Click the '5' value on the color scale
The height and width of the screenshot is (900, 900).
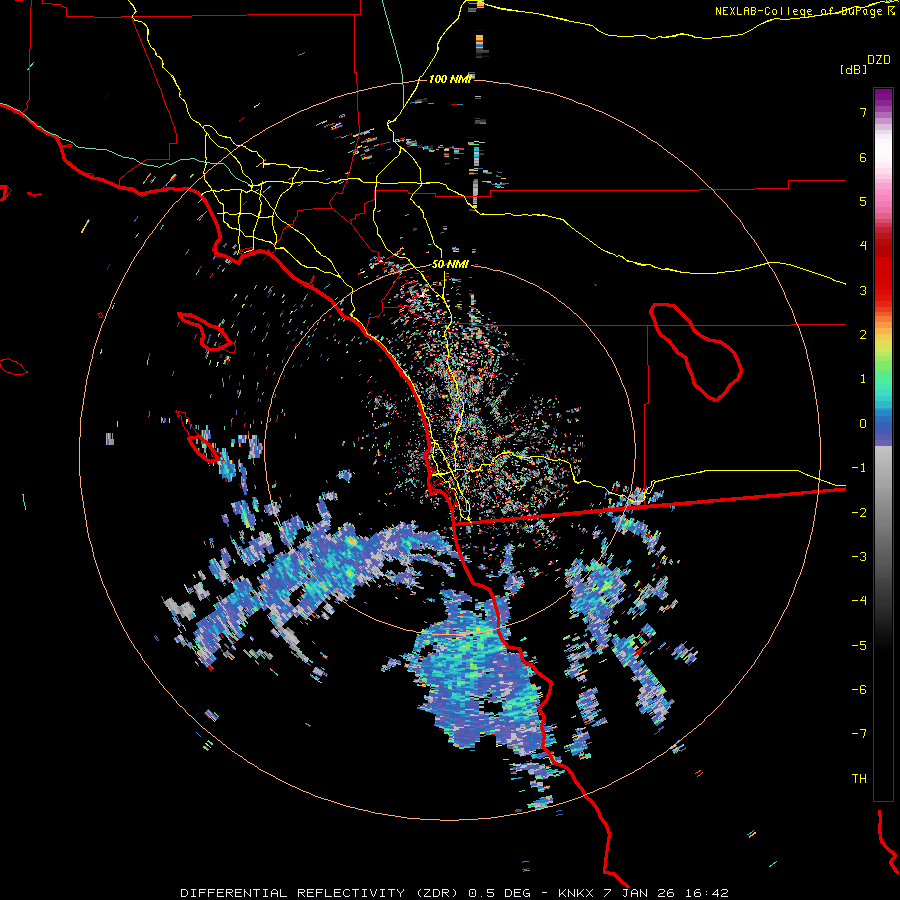click(863, 201)
